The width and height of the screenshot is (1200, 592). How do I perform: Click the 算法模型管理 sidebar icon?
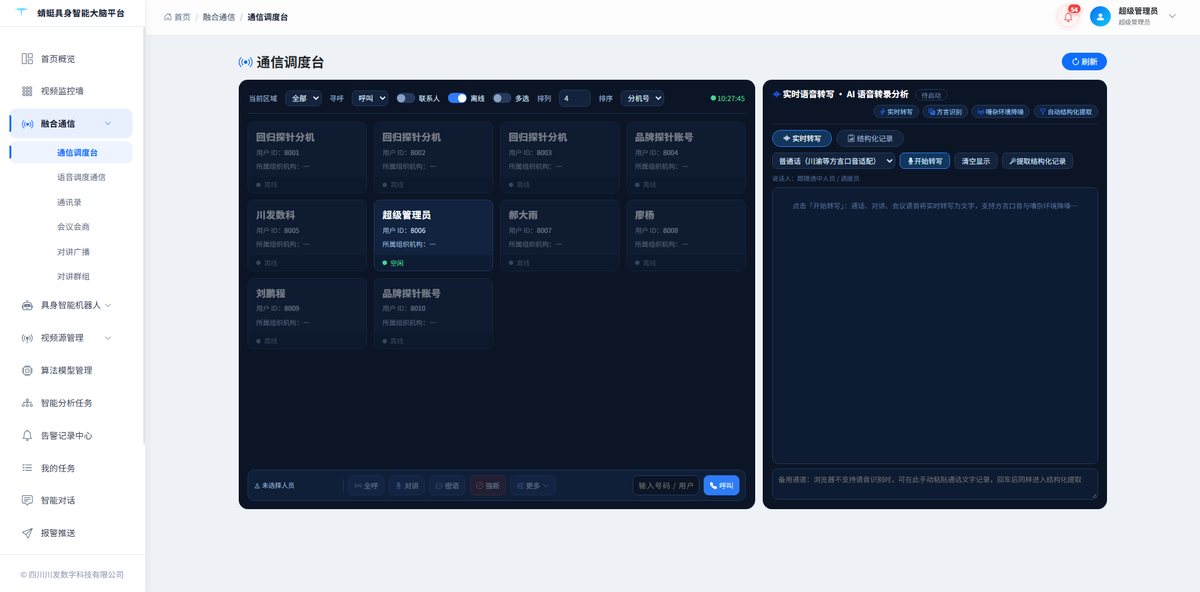tap(27, 370)
